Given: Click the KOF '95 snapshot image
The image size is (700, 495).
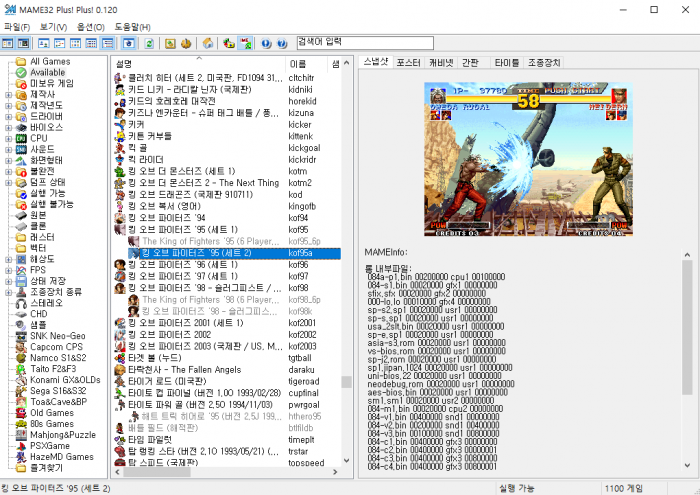Looking at the screenshot, I should tap(528, 159).
